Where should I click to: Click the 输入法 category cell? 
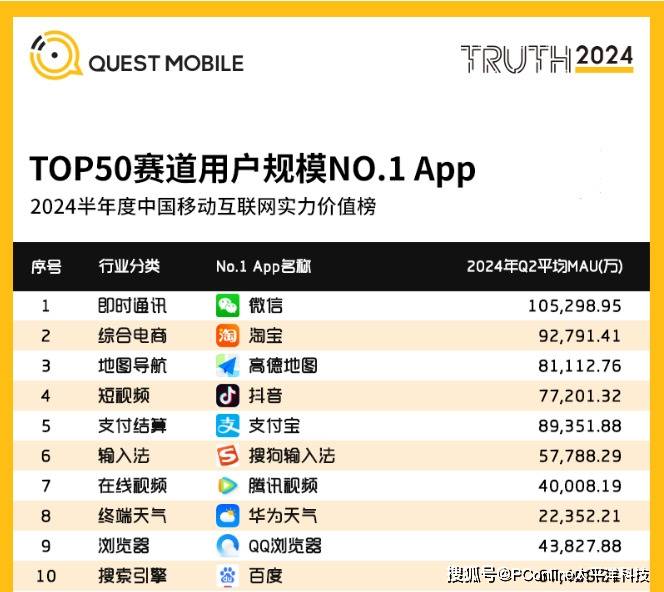pyautogui.click(x=124, y=456)
